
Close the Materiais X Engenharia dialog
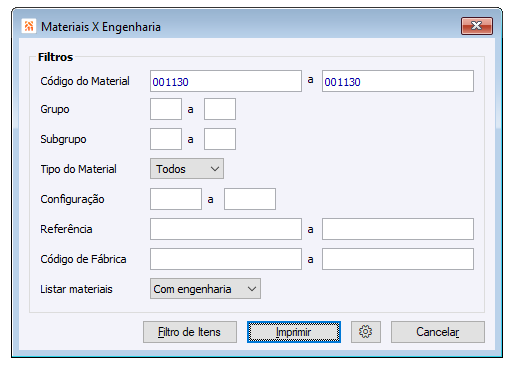click(477, 26)
